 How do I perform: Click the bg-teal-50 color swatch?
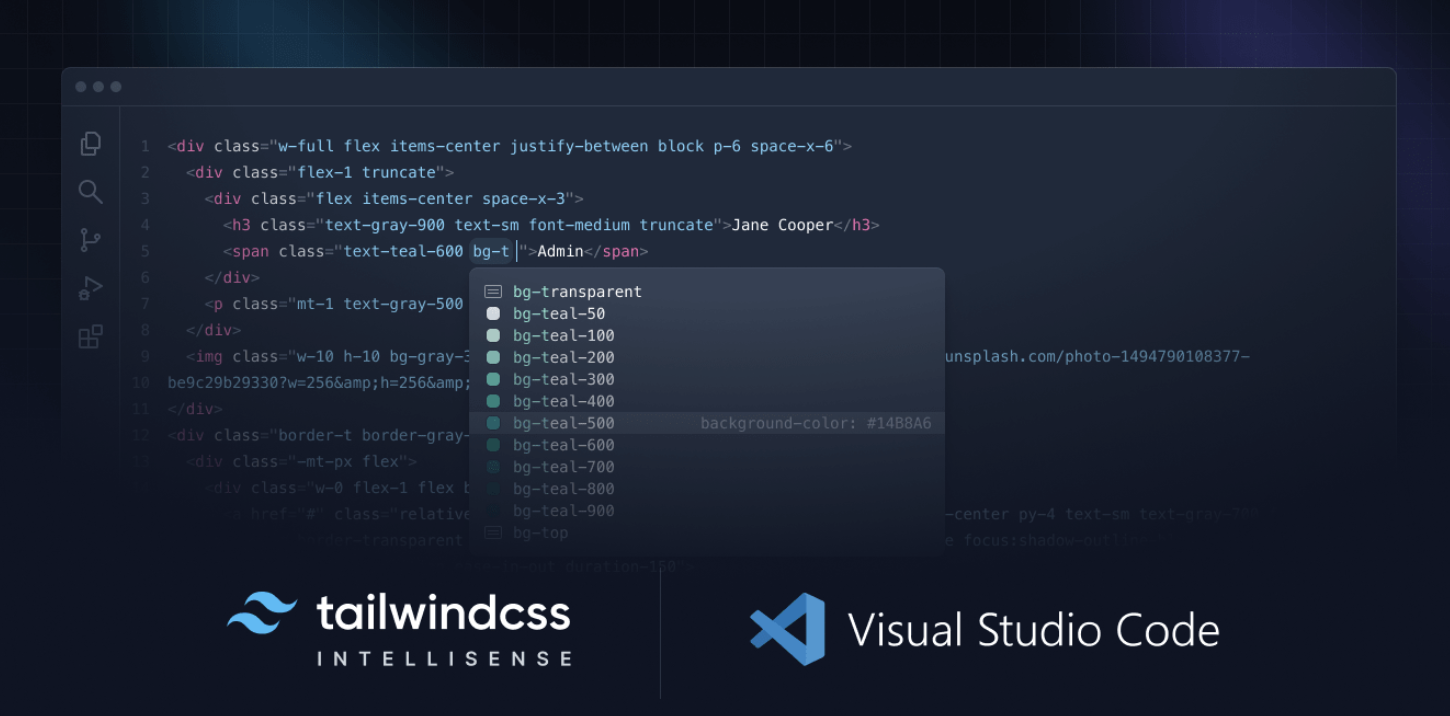click(x=493, y=314)
